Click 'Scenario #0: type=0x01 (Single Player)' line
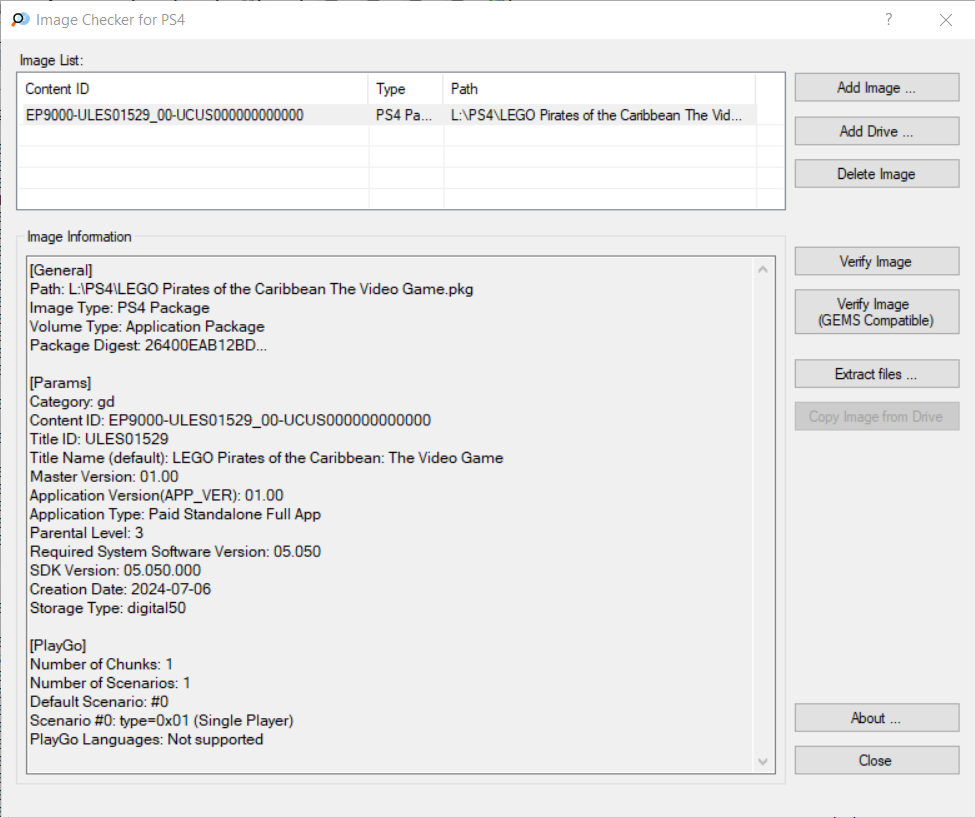This screenshot has width=975, height=818. pos(162,720)
